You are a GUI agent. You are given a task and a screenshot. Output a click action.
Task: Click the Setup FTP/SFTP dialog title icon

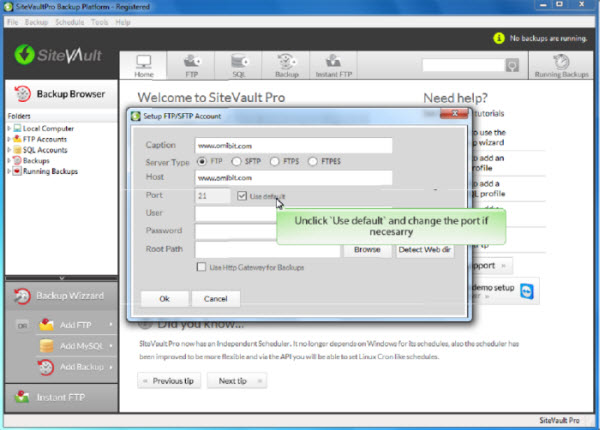(136, 116)
